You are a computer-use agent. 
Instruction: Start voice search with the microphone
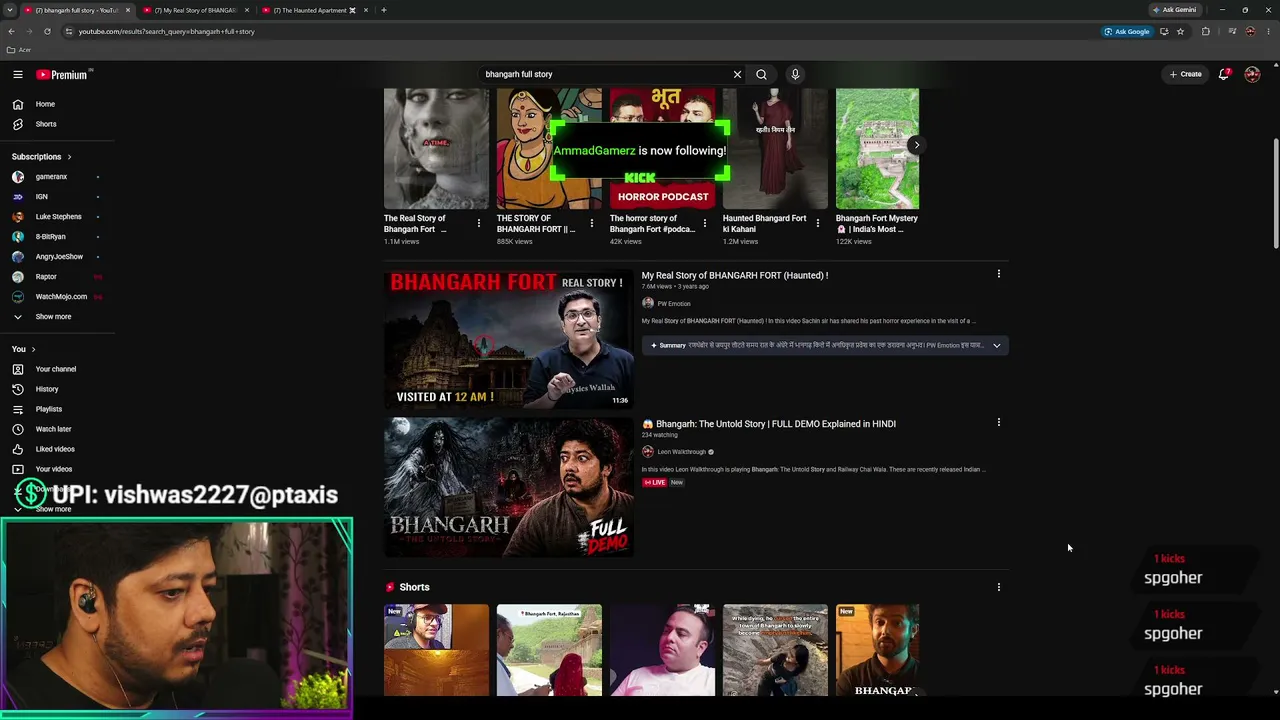click(x=795, y=74)
